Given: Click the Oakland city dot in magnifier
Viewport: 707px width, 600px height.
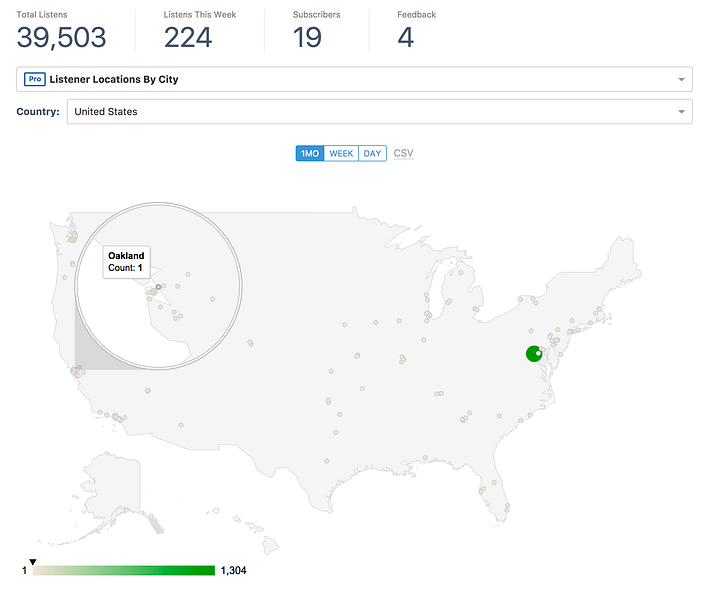Looking at the screenshot, I should coord(158,286).
